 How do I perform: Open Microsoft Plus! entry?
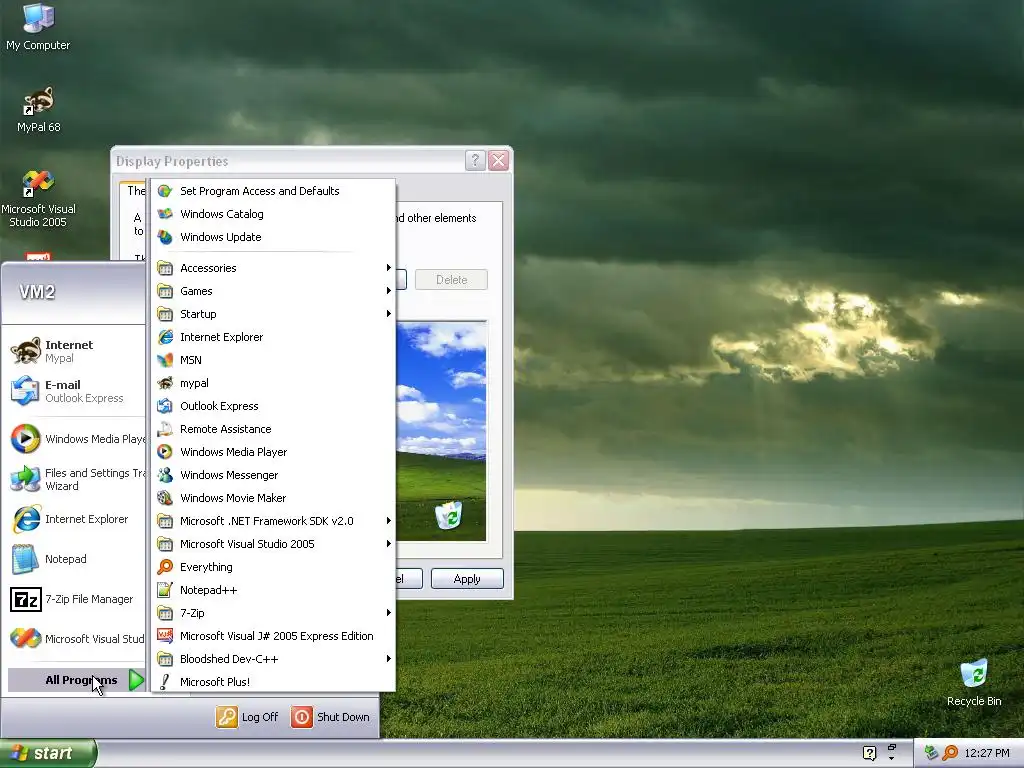point(273,682)
